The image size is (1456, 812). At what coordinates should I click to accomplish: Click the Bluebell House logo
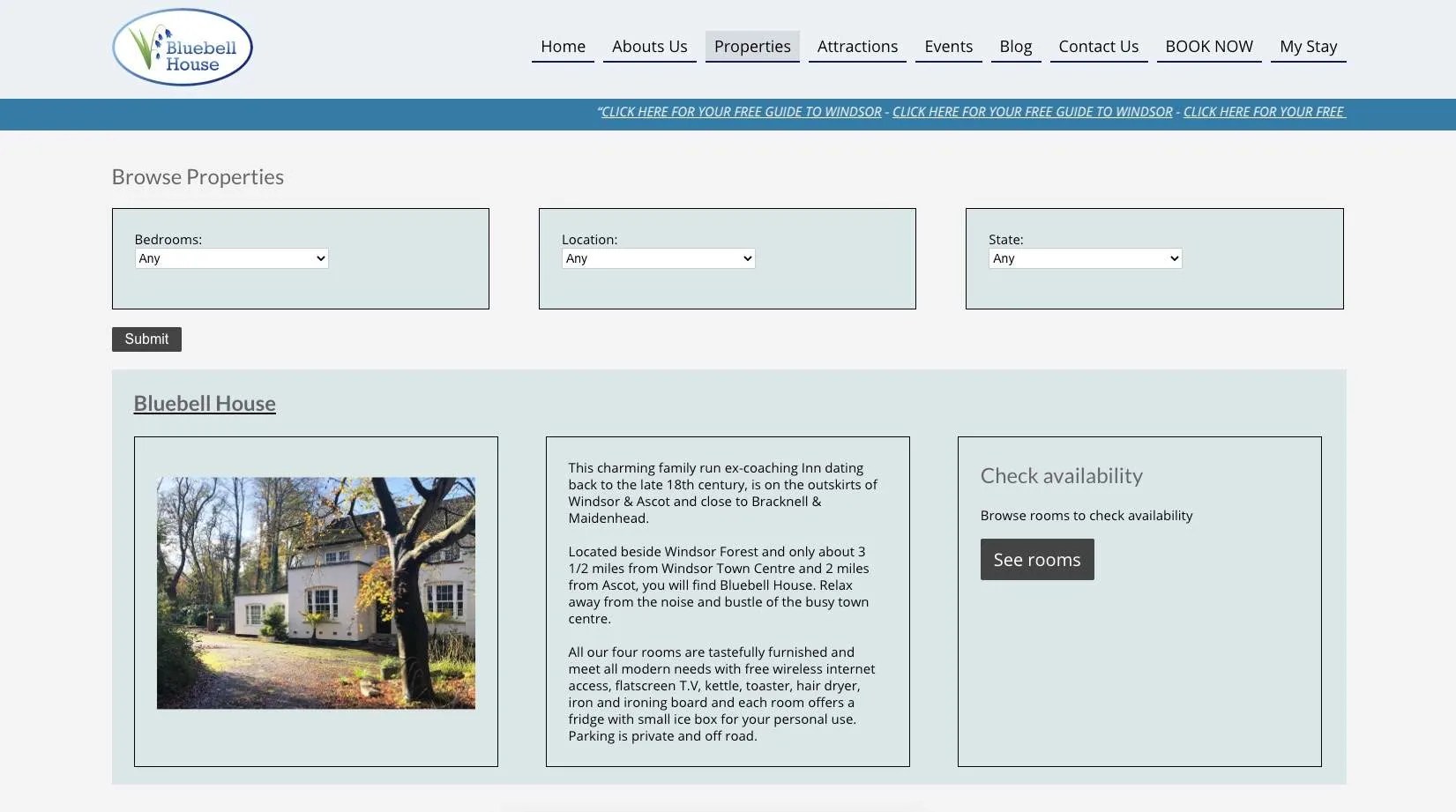click(x=182, y=48)
